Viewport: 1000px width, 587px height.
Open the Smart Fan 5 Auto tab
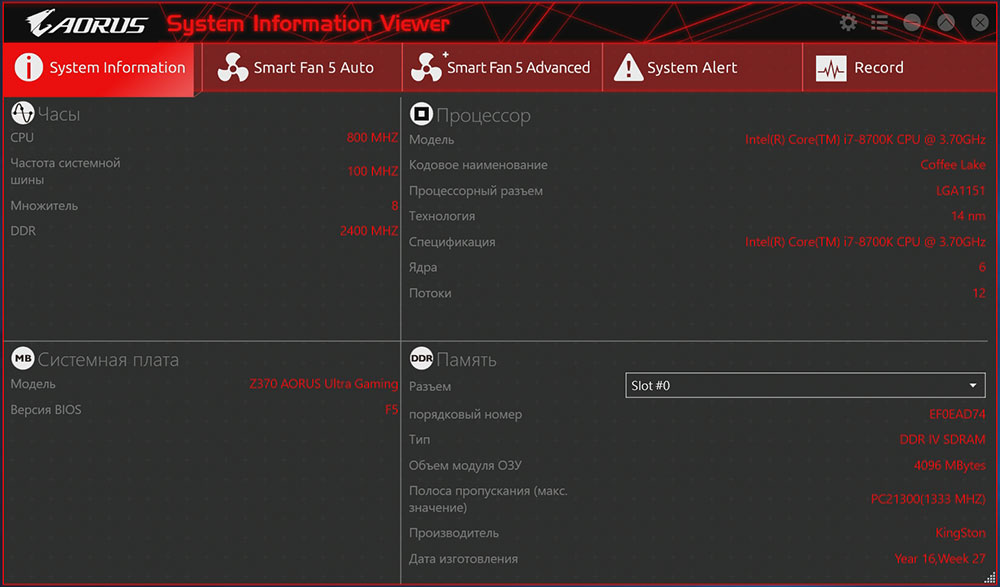tap(302, 68)
